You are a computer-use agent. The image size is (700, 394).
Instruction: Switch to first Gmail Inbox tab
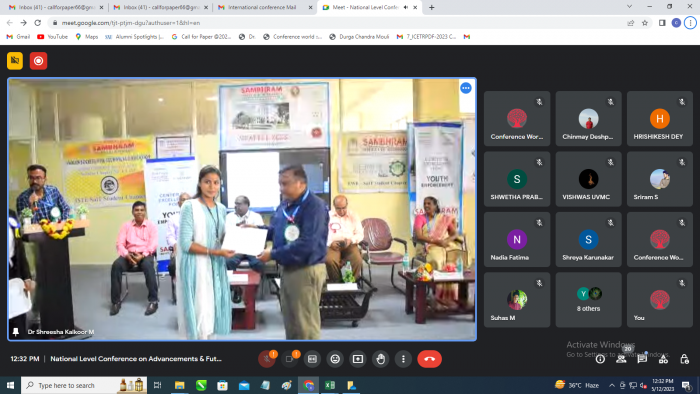click(x=56, y=7)
